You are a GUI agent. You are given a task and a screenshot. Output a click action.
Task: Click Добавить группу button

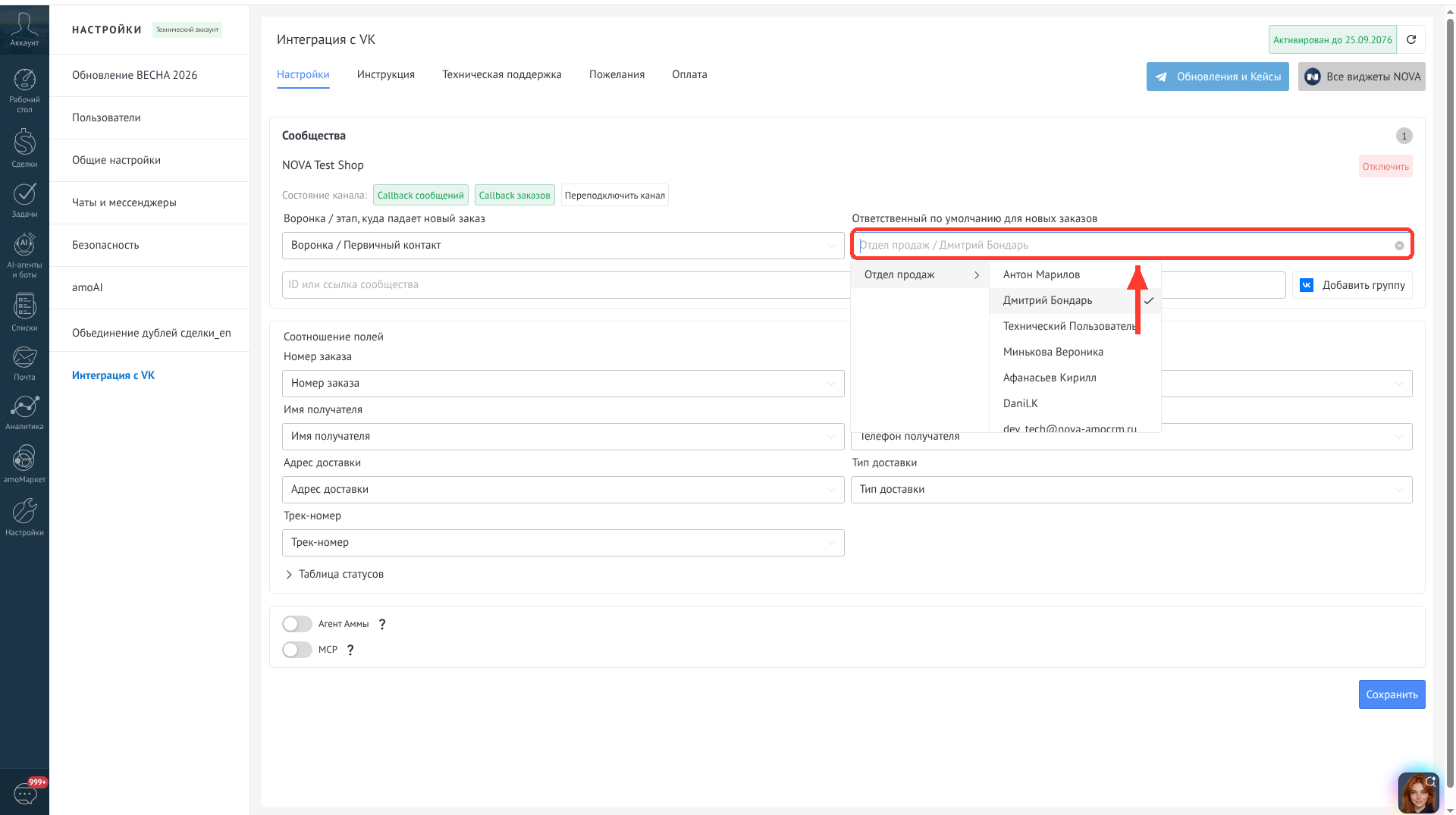[1353, 285]
